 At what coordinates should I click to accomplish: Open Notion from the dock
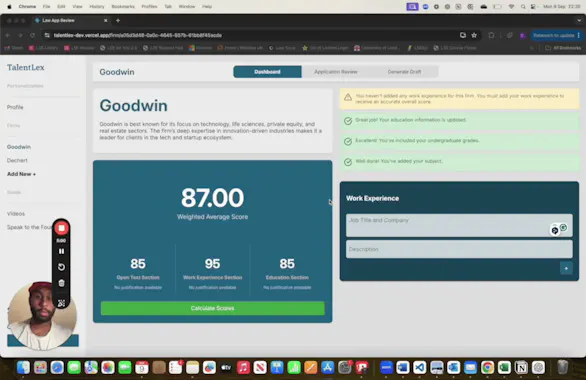point(521,368)
